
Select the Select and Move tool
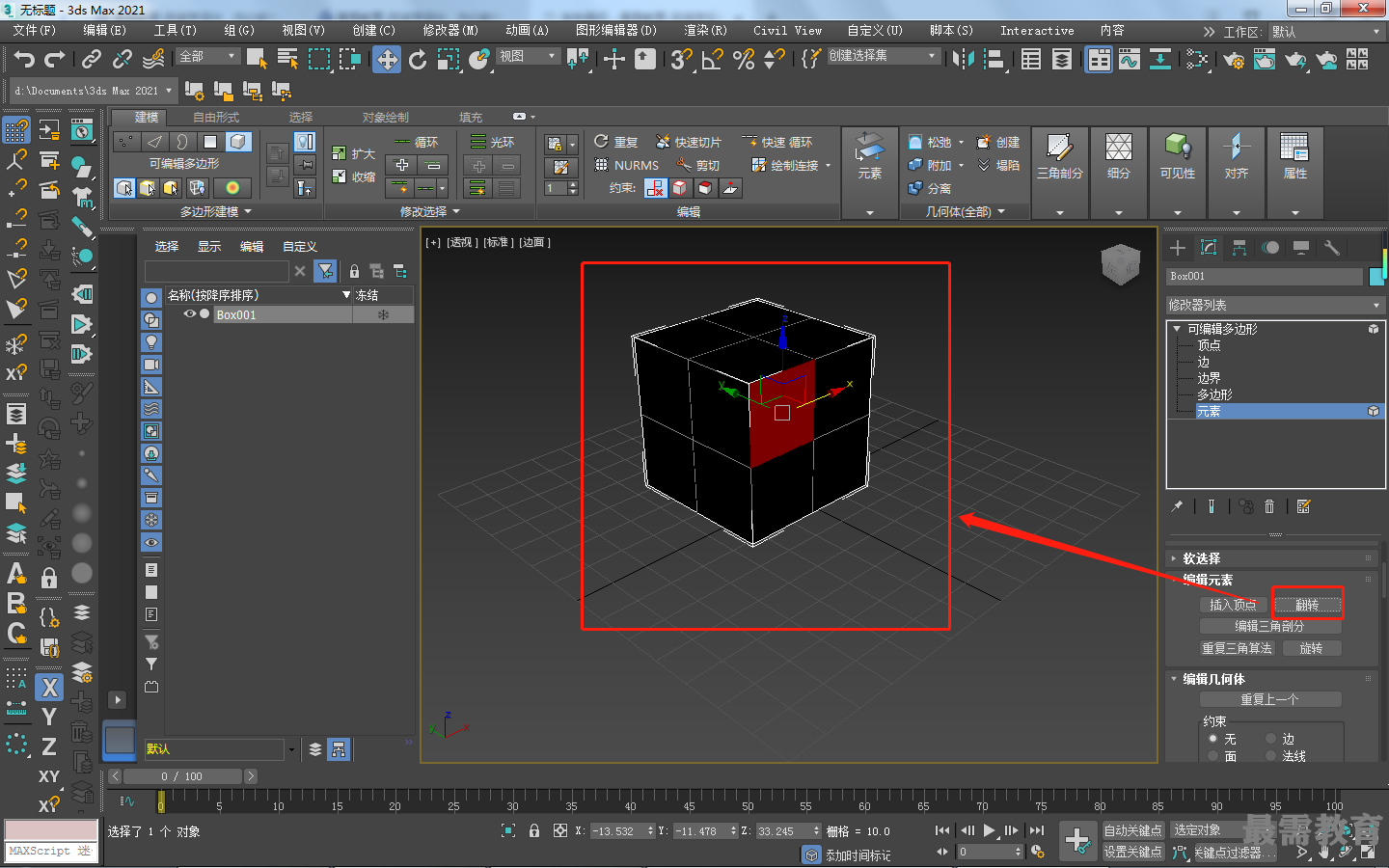tap(387, 60)
